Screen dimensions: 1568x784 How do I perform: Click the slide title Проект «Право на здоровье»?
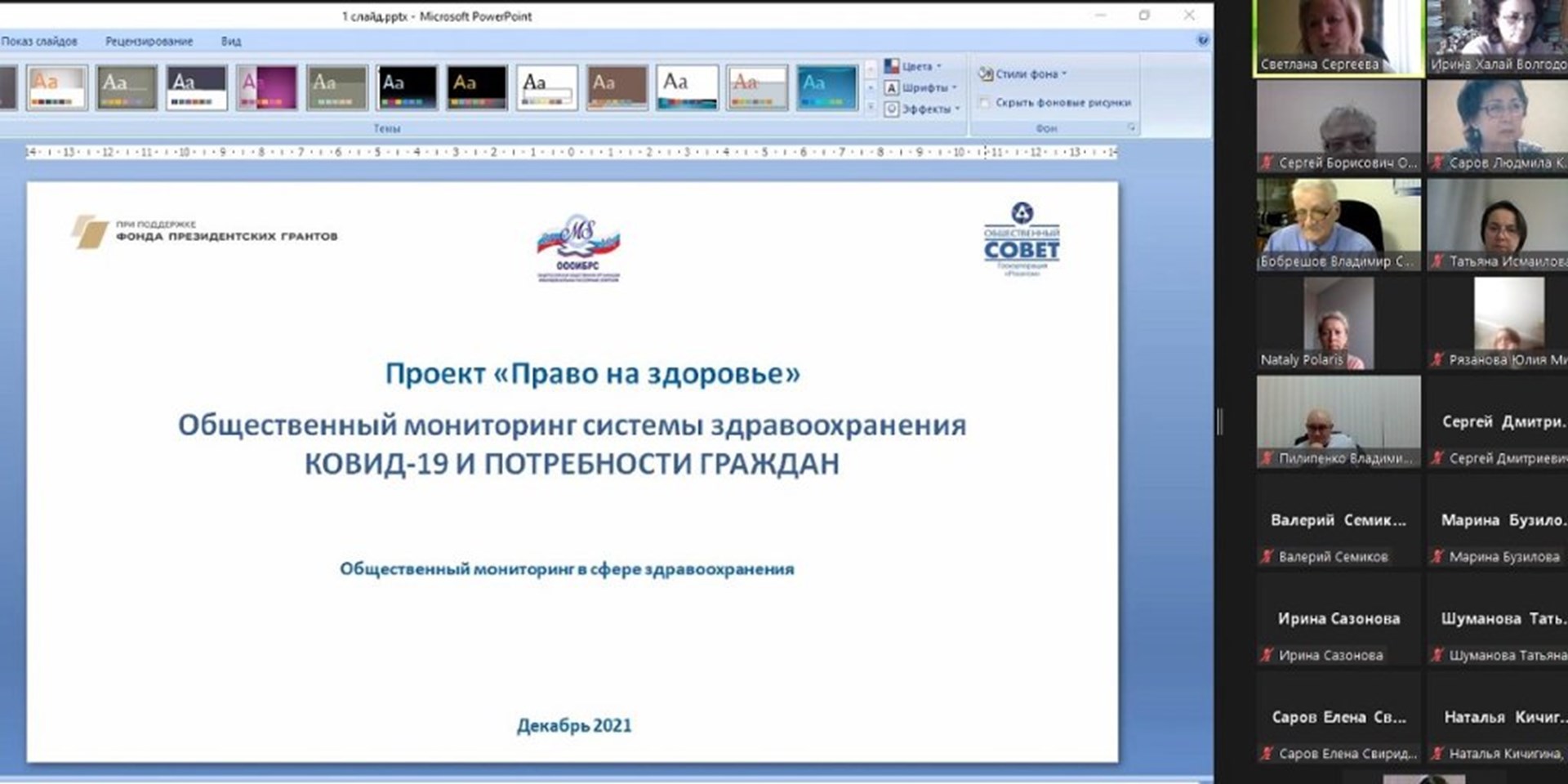(592, 374)
